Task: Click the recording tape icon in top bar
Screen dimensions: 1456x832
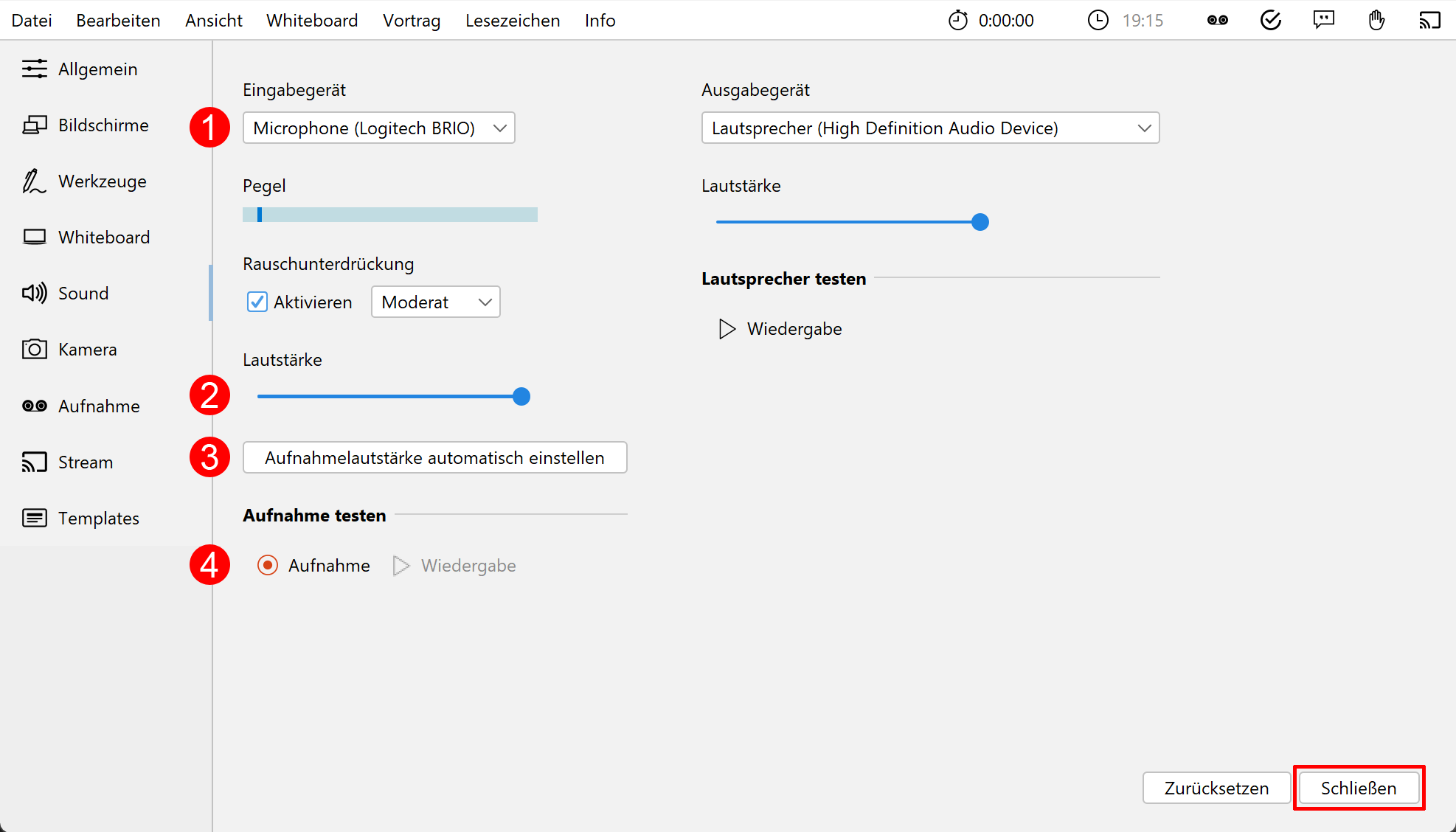Action: click(x=1217, y=20)
